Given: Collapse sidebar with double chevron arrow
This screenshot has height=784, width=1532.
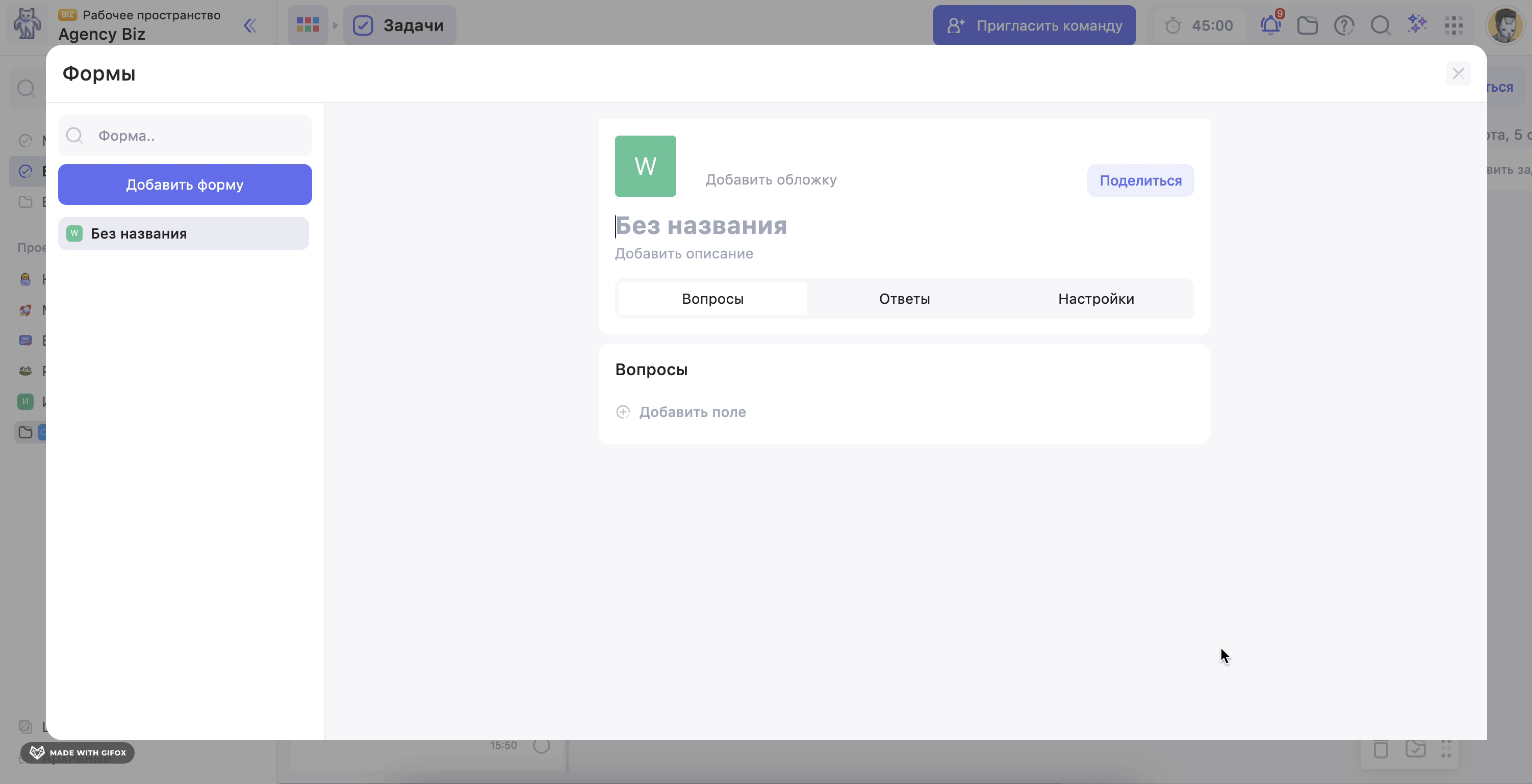Looking at the screenshot, I should click(250, 25).
